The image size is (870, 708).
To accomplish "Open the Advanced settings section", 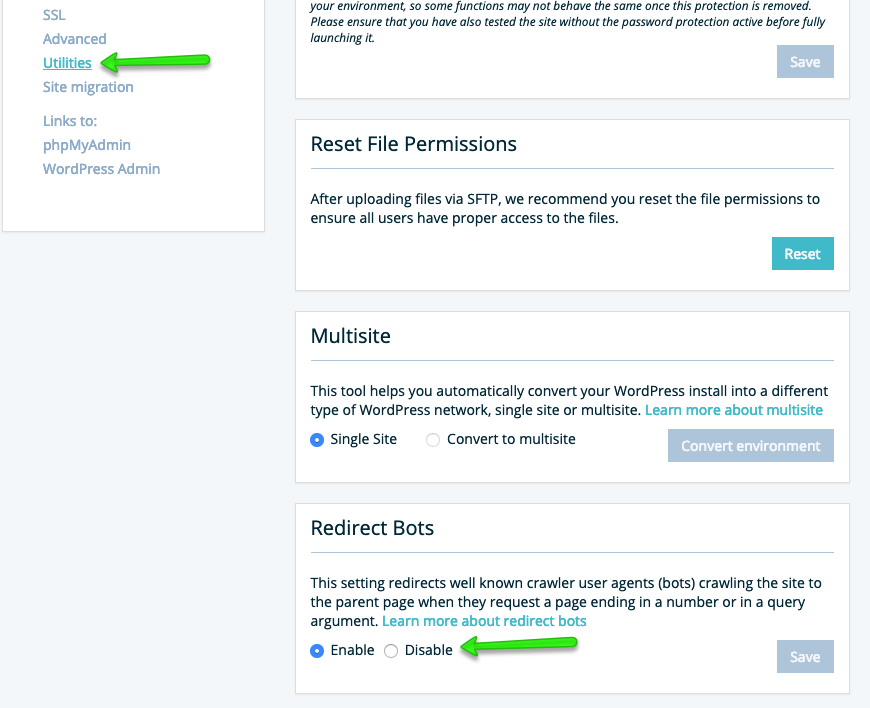I will pyautogui.click(x=74, y=38).
